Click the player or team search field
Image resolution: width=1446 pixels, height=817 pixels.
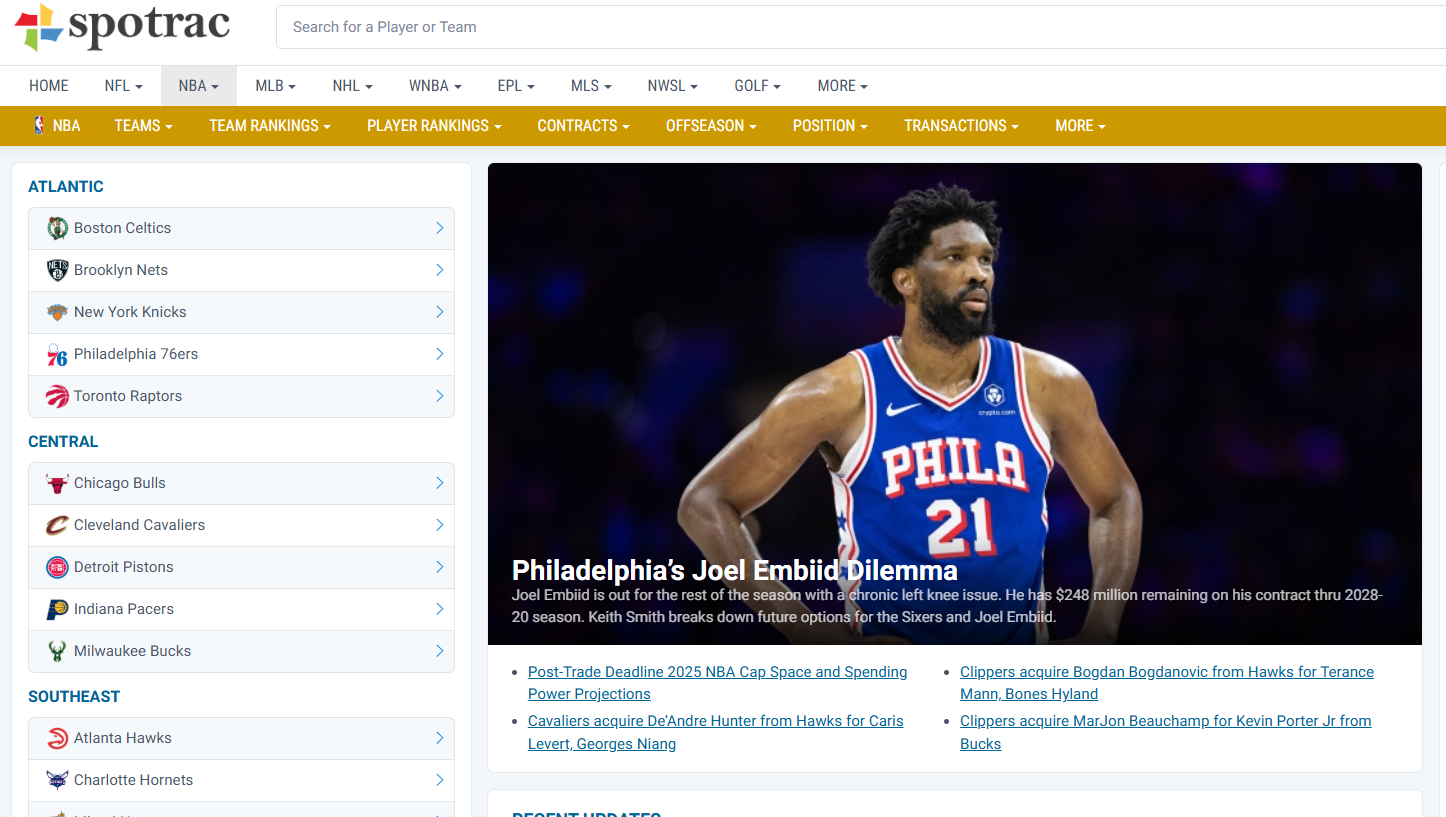pyautogui.click(x=860, y=27)
